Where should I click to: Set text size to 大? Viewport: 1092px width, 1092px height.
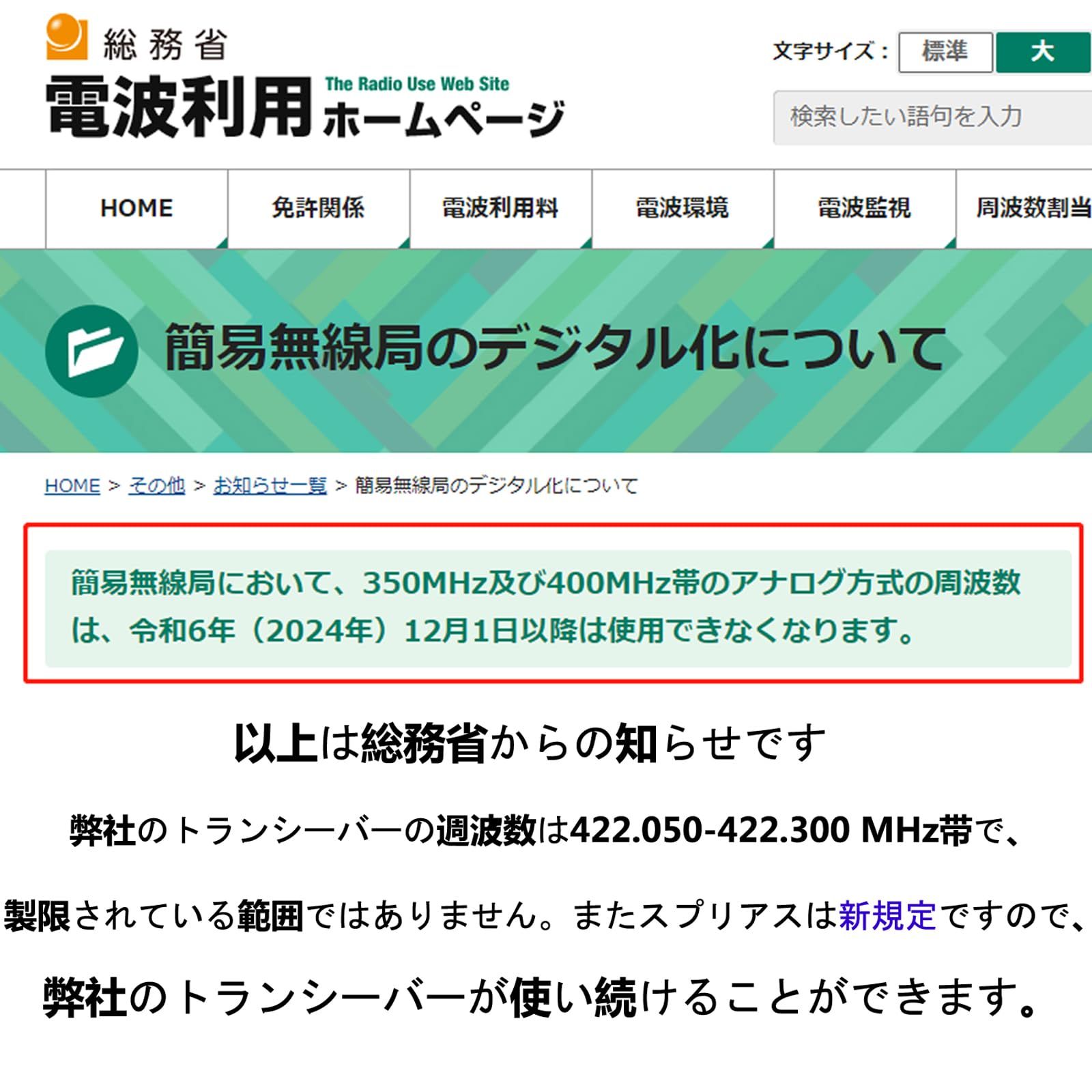click(x=1044, y=52)
